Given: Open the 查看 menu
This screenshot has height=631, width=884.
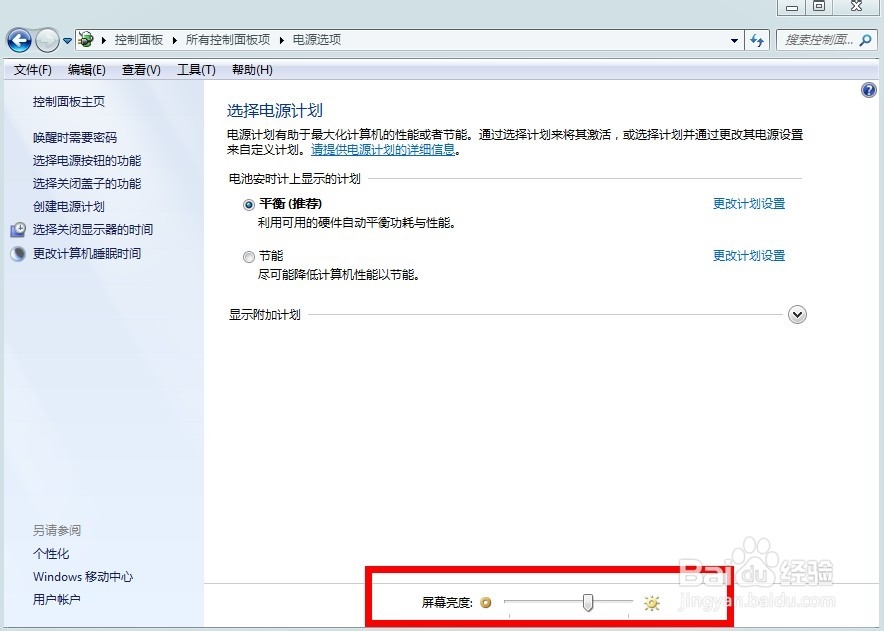Looking at the screenshot, I should pos(141,69).
